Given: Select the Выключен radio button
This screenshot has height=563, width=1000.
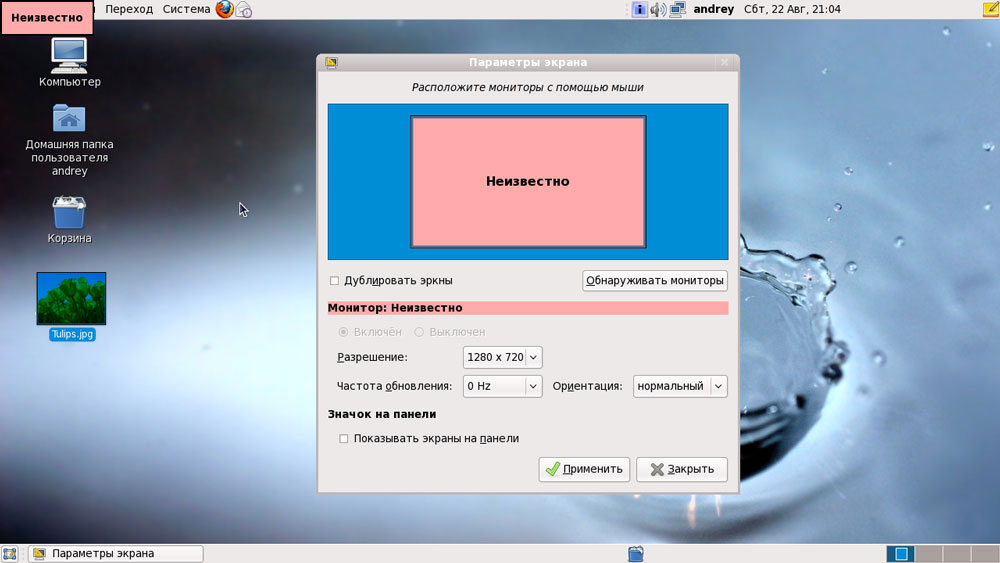Looking at the screenshot, I should (419, 332).
